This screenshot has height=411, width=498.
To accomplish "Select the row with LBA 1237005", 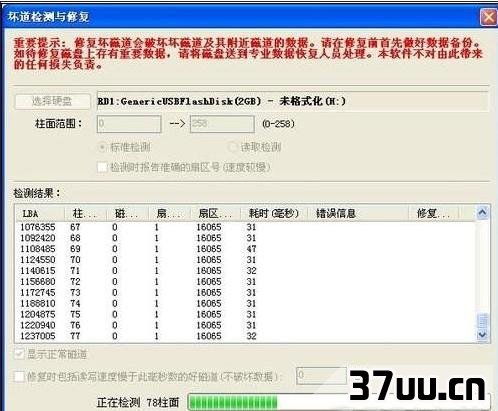I will coord(246,336).
